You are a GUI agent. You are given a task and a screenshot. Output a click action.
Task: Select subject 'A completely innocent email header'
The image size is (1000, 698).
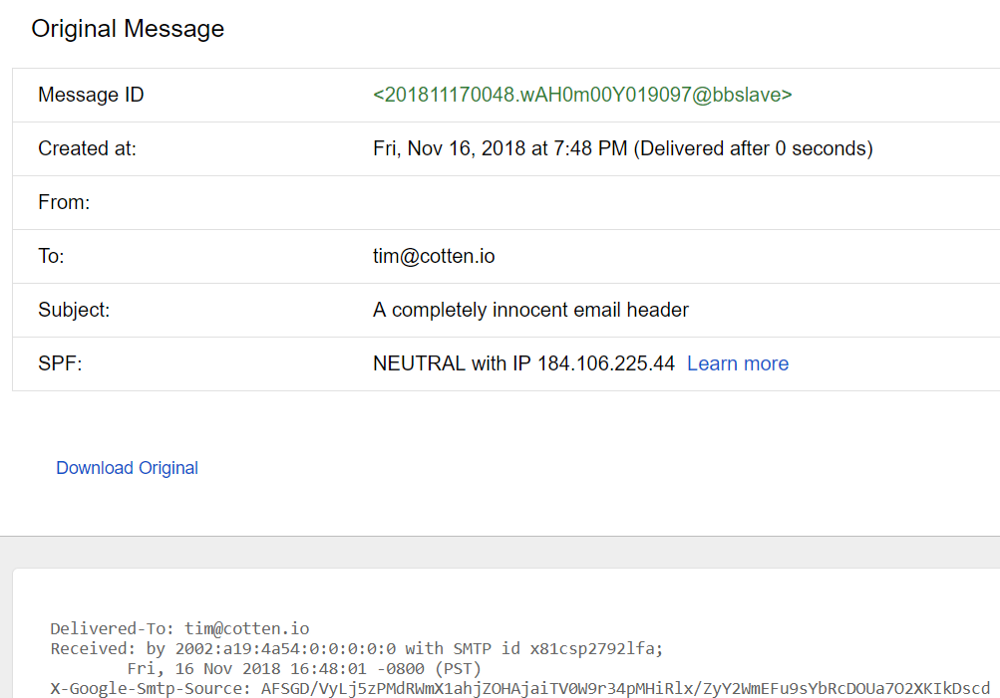pos(530,310)
